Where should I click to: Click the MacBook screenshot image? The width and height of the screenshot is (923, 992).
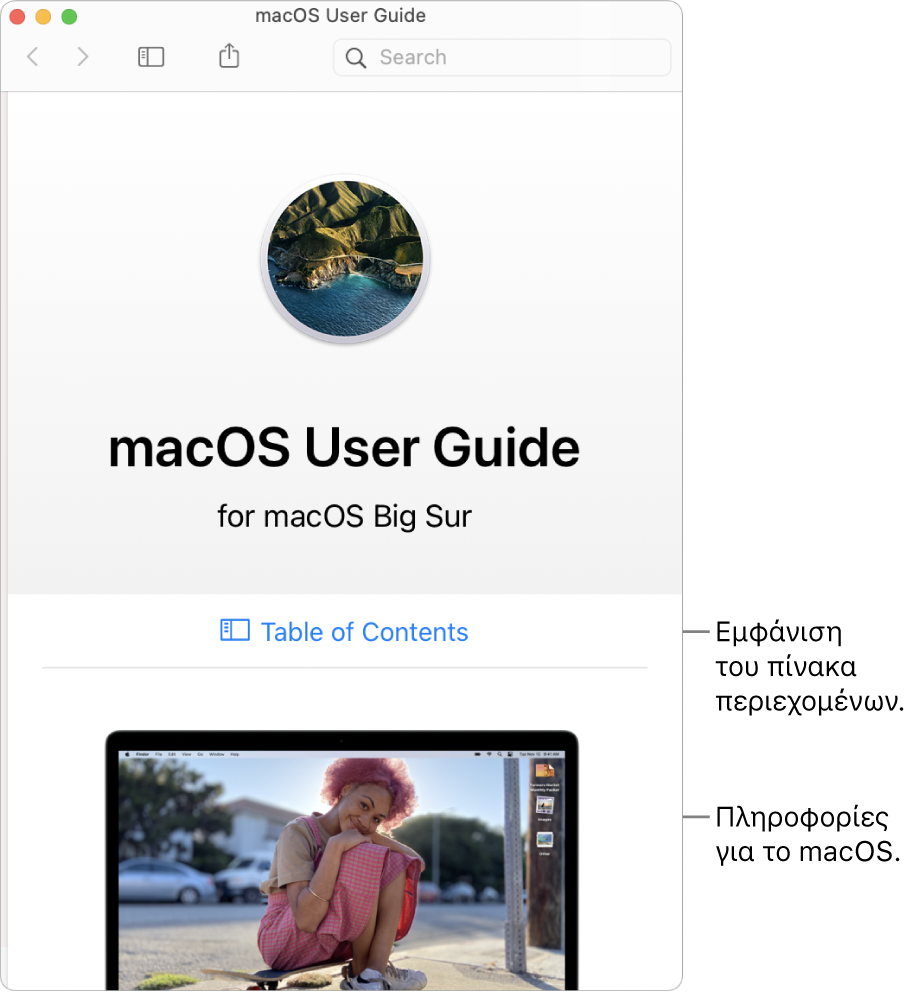(x=342, y=860)
